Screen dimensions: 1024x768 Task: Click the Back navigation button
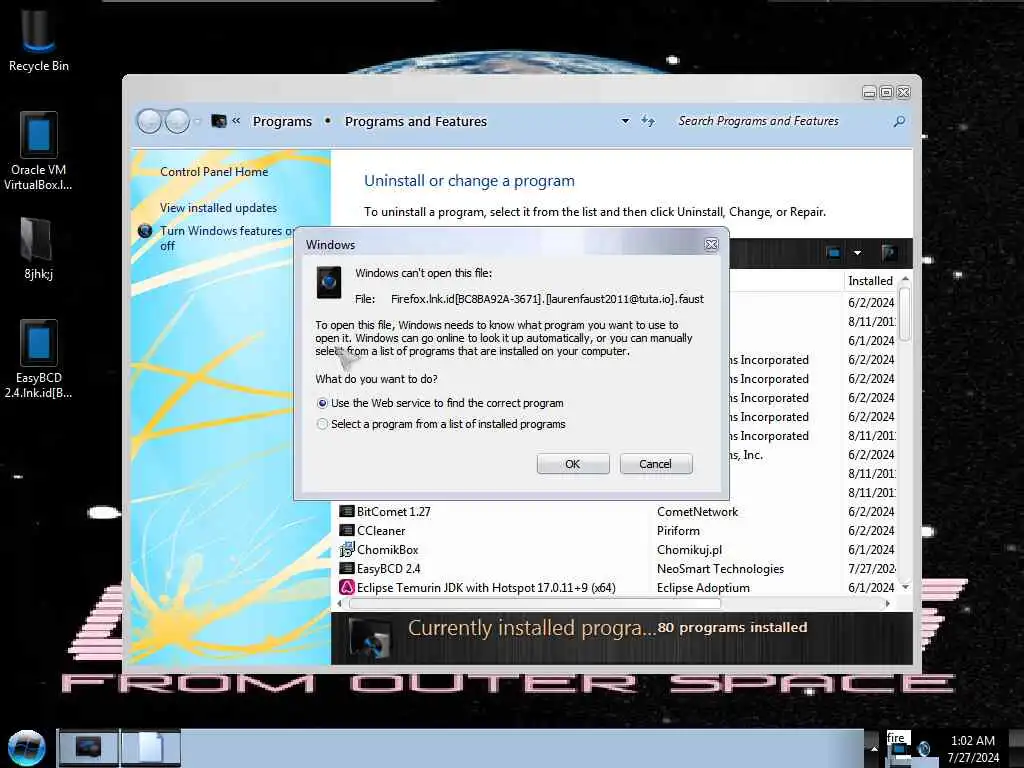(150, 121)
